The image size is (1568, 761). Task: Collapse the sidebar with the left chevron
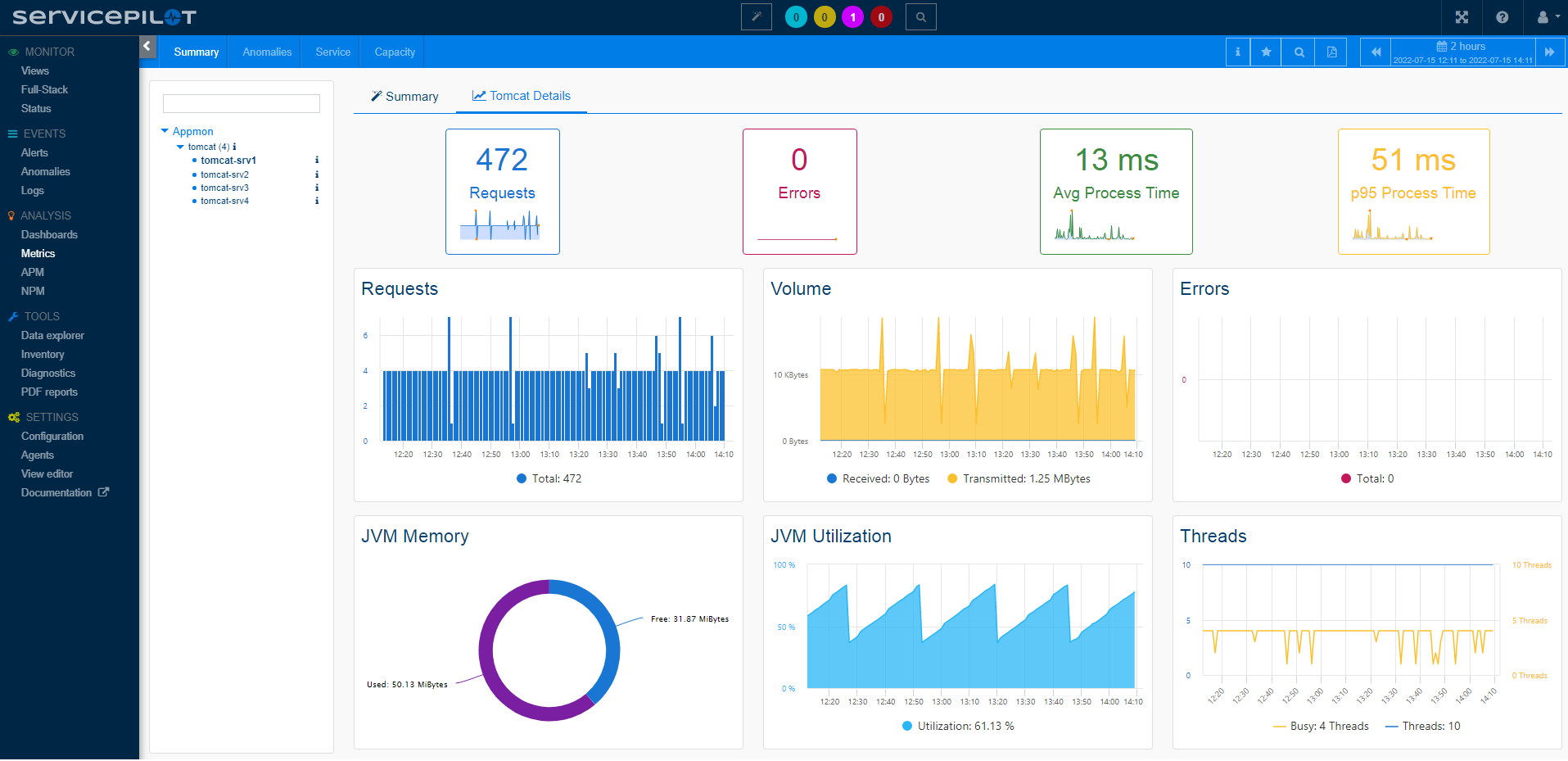point(147,46)
